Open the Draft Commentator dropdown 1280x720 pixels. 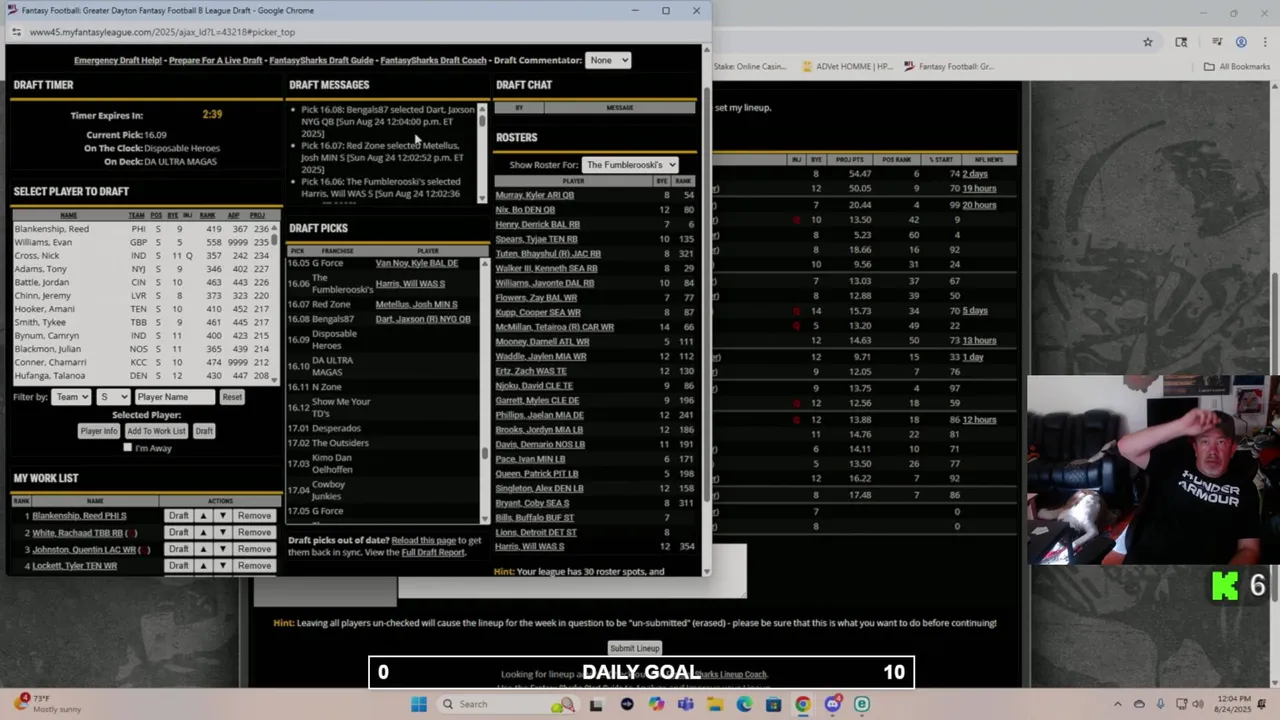point(608,60)
